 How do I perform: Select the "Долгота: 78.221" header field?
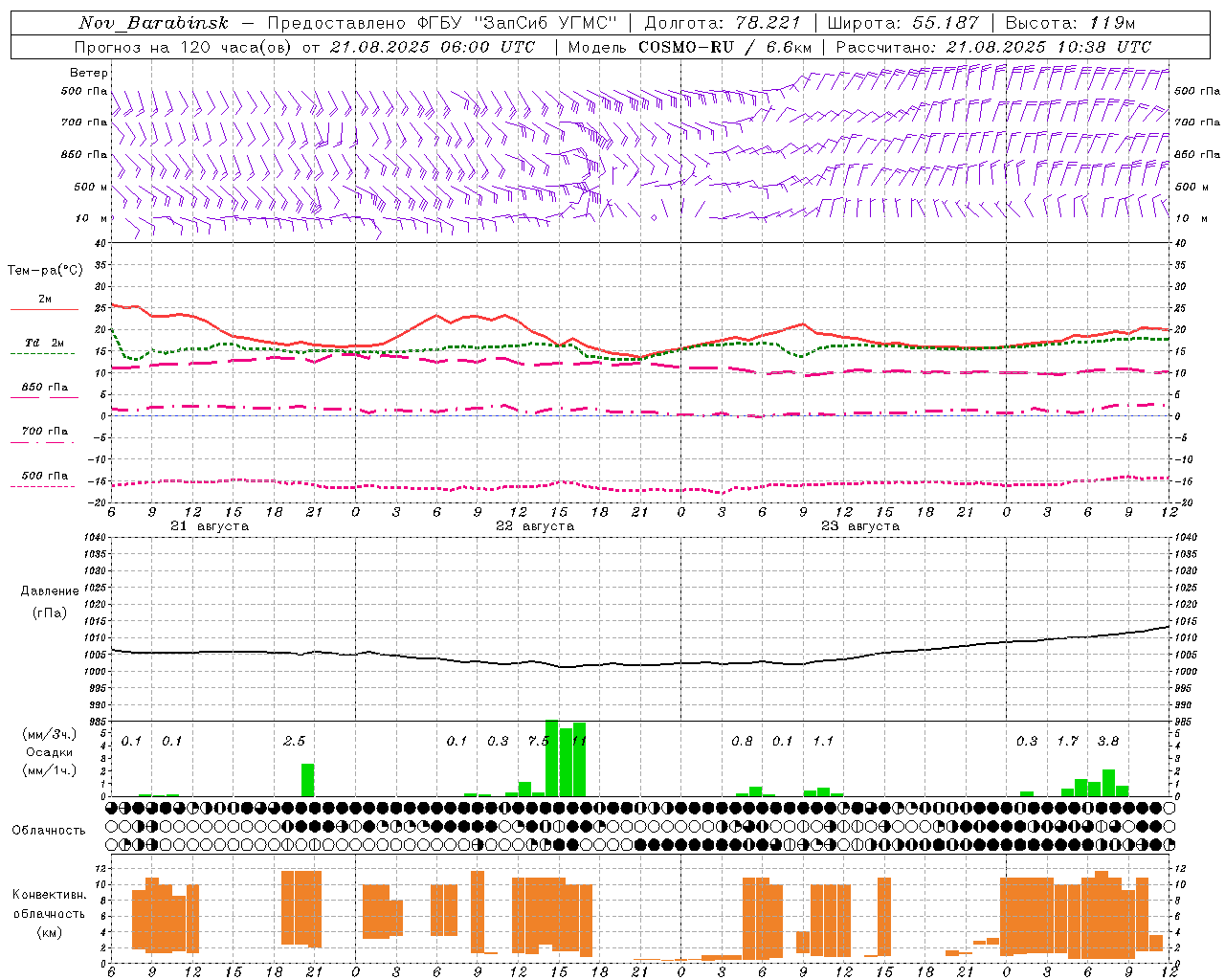(723, 23)
